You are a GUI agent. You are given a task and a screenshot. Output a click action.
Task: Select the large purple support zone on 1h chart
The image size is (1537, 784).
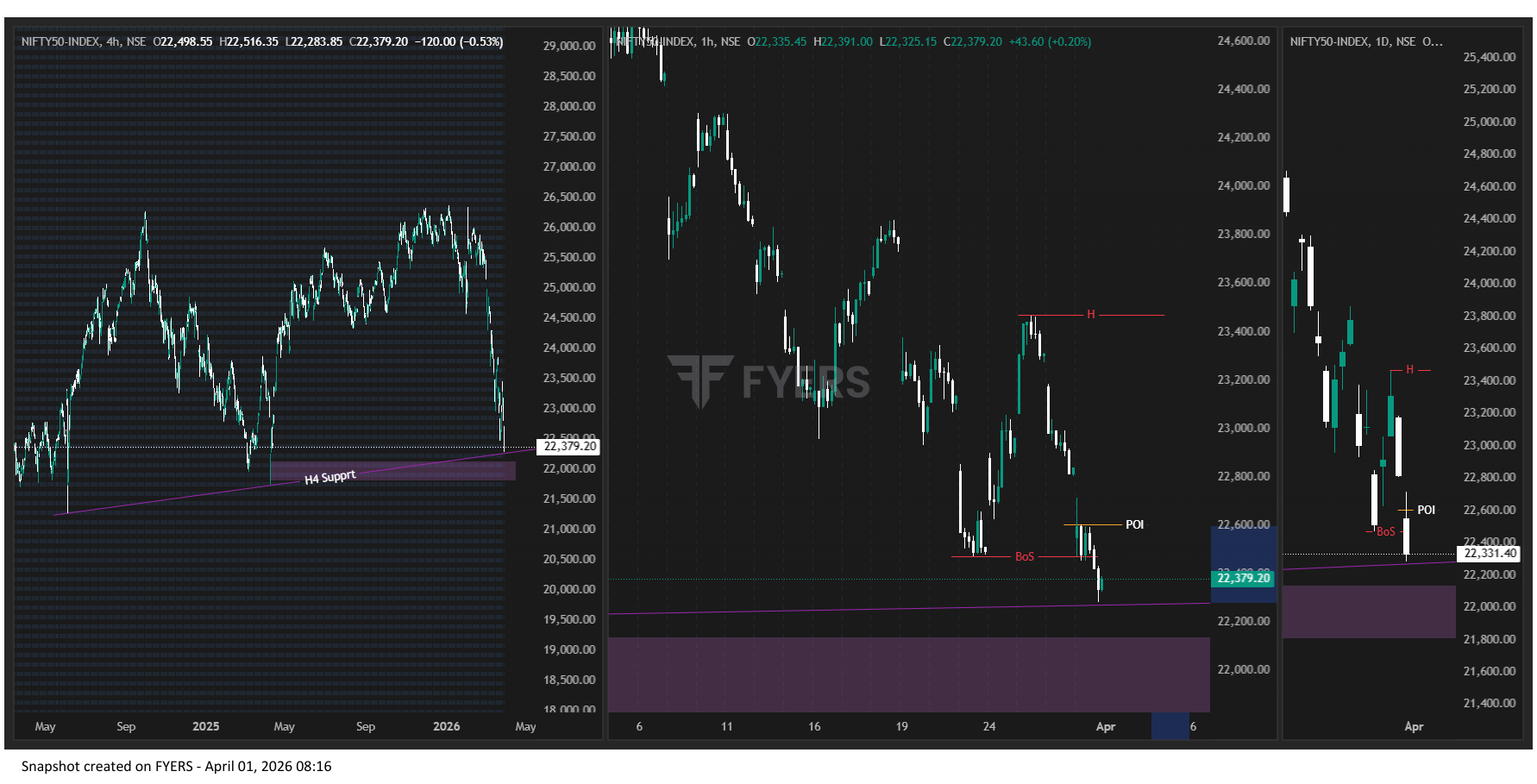(908, 674)
